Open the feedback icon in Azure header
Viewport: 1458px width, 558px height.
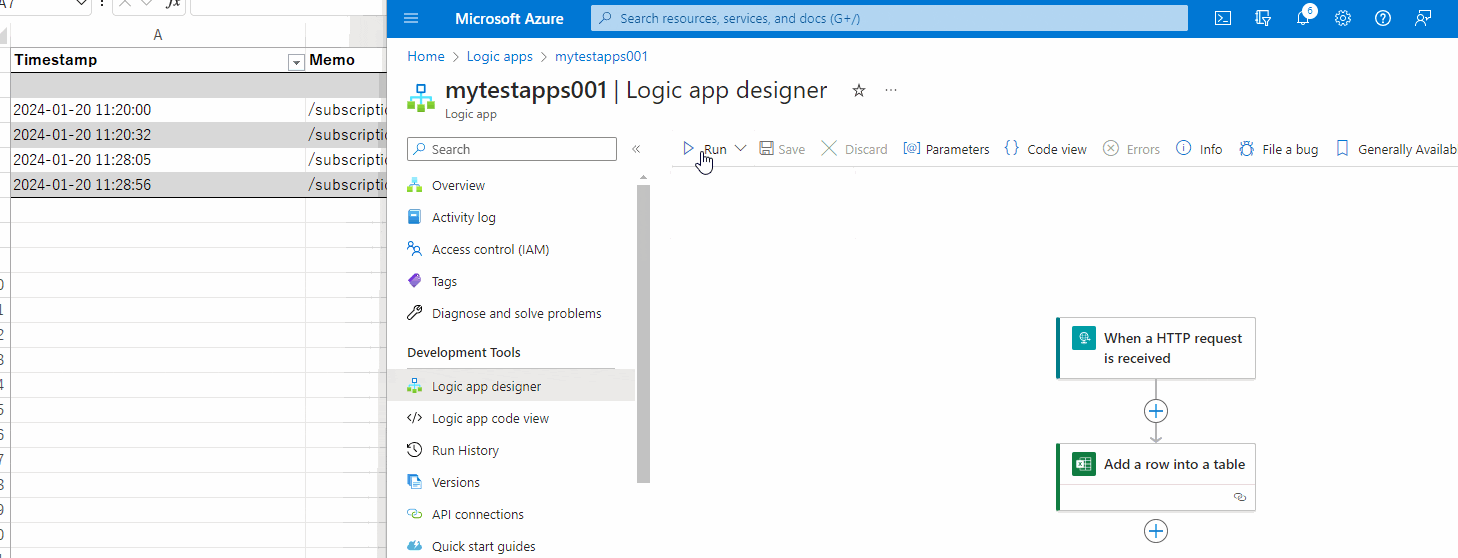[1423, 18]
